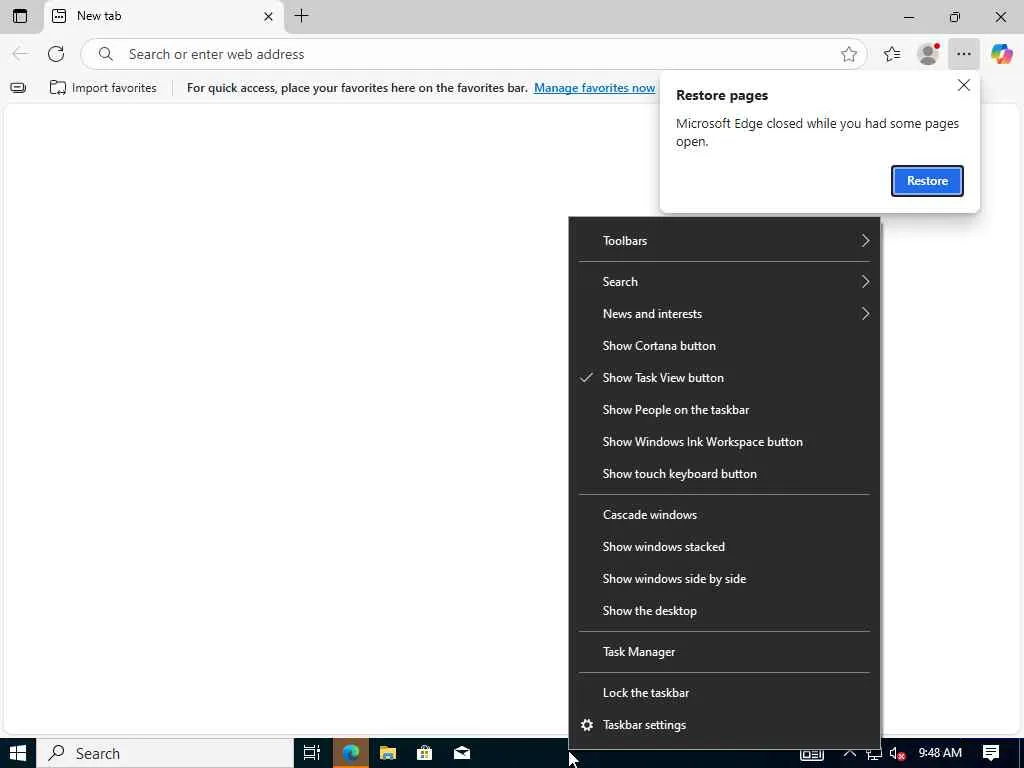Uncheck Show Task View button

tap(724, 377)
